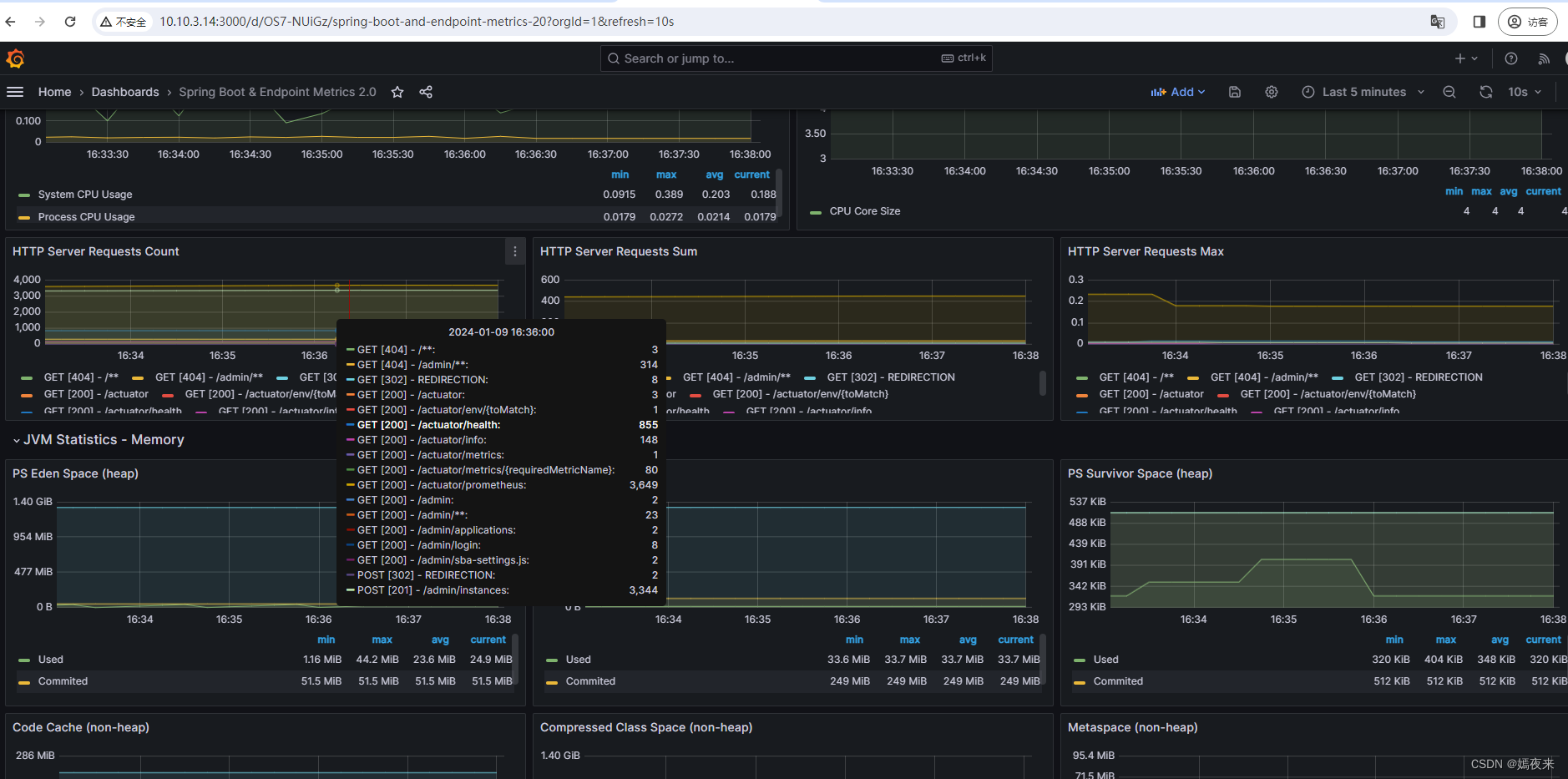Image resolution: width=1568 pixels, height=779 pixels.
Task: Sort CPU usage legend by max column
Action: tap(666, 175)
